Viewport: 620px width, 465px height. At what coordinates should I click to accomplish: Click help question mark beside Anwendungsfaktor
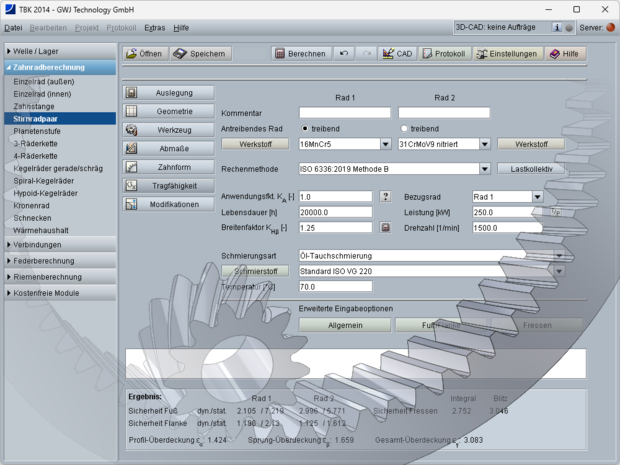click(x=386, y=197)
